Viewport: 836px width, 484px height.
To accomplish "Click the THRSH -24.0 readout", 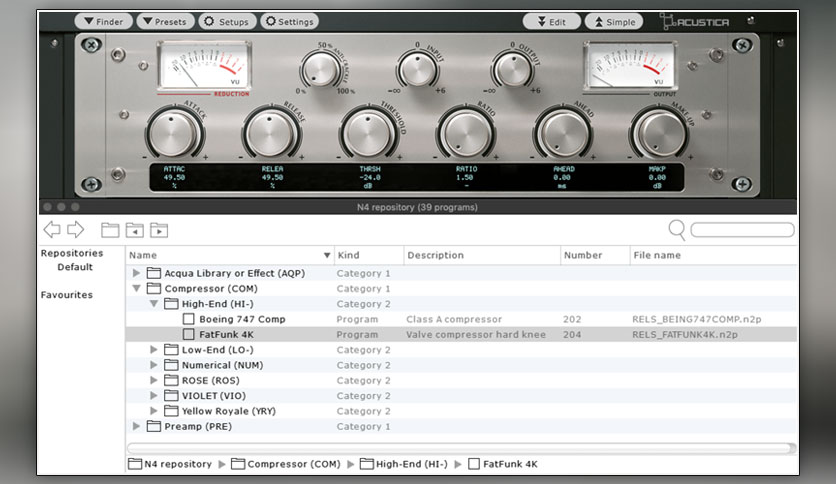I will (x=369, y=177).
